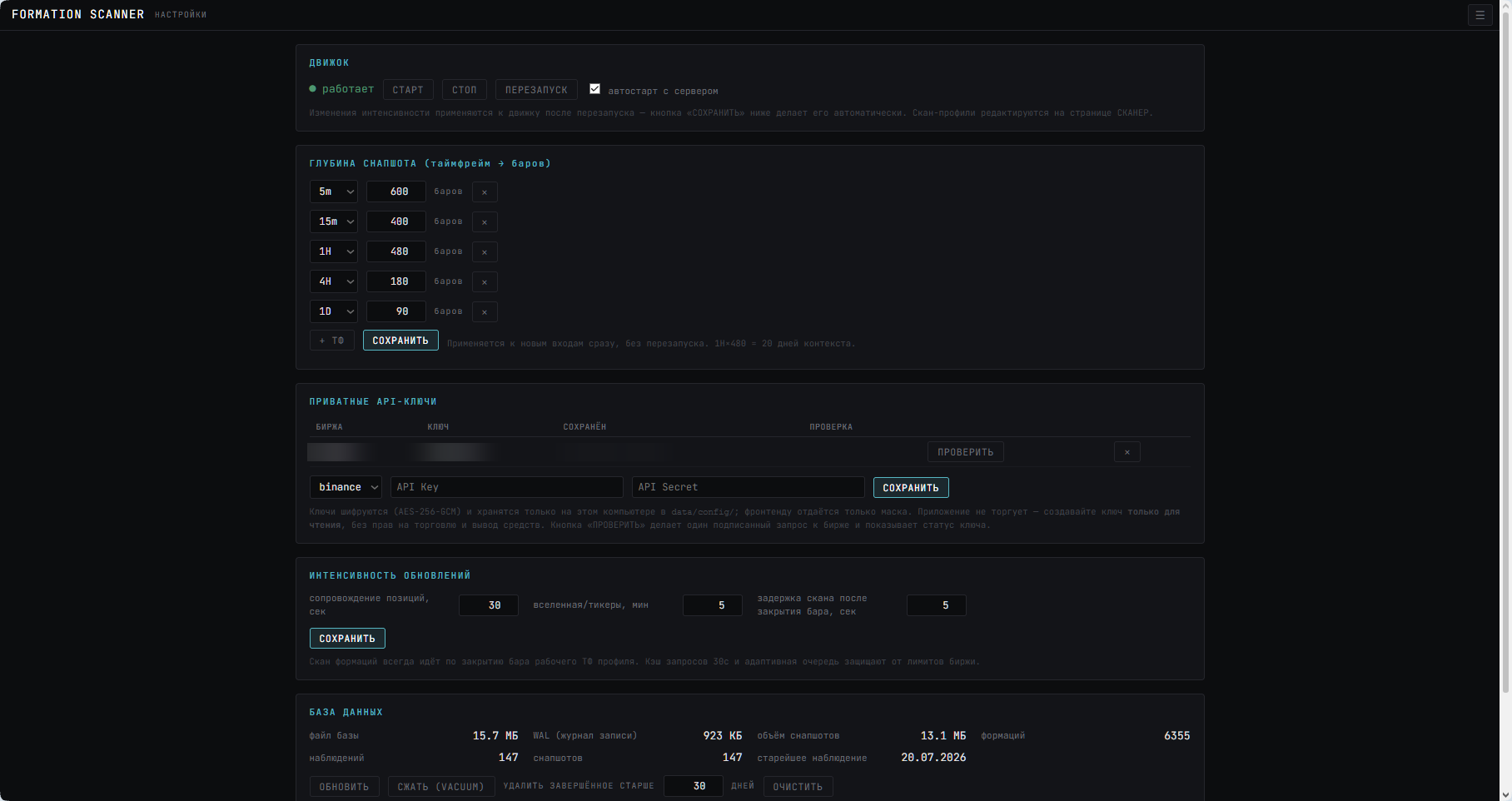Click ПРОВЕРИТЬ to verify API key

(966, 452)
